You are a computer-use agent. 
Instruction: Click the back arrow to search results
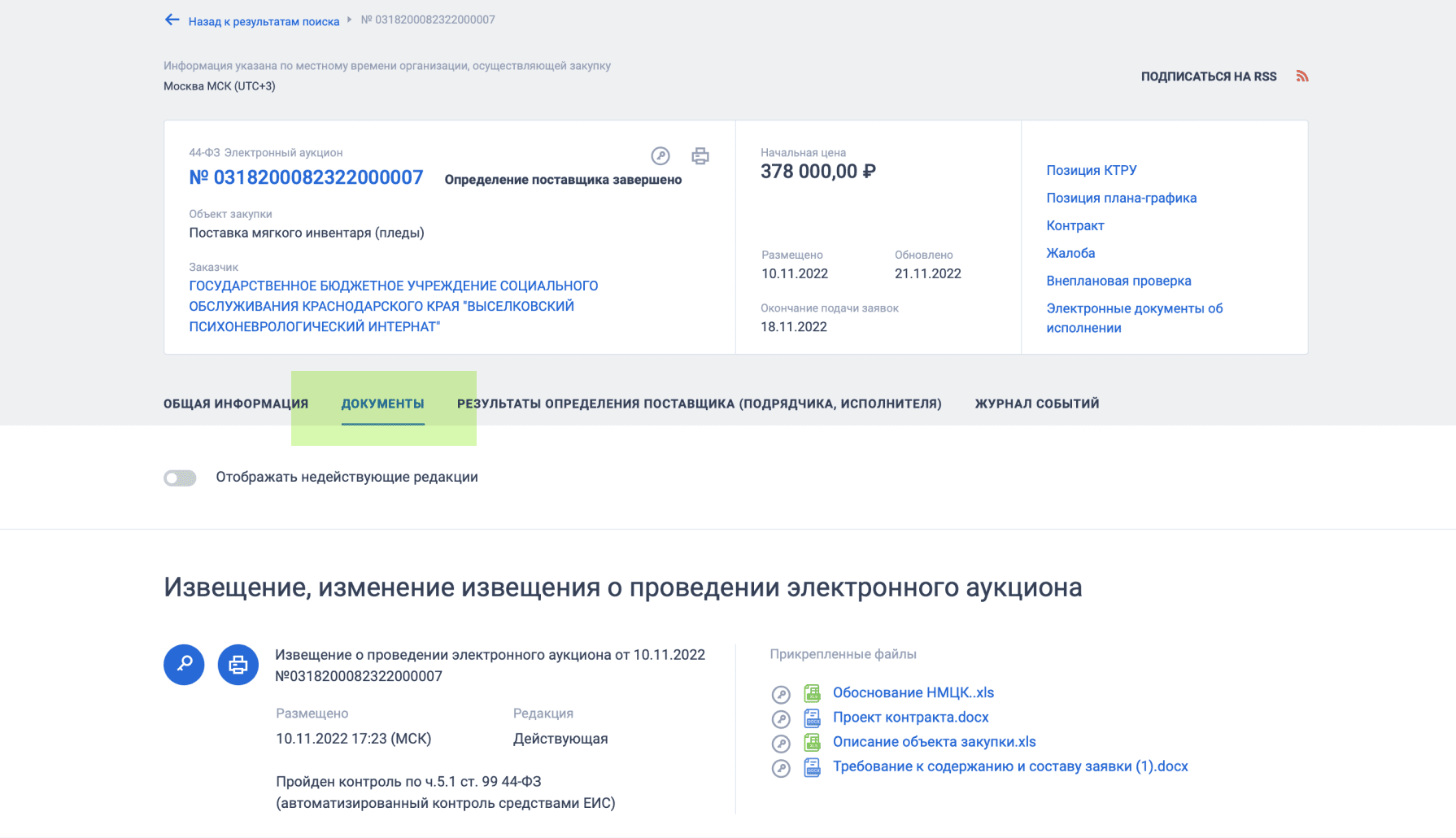coord(172,20)
